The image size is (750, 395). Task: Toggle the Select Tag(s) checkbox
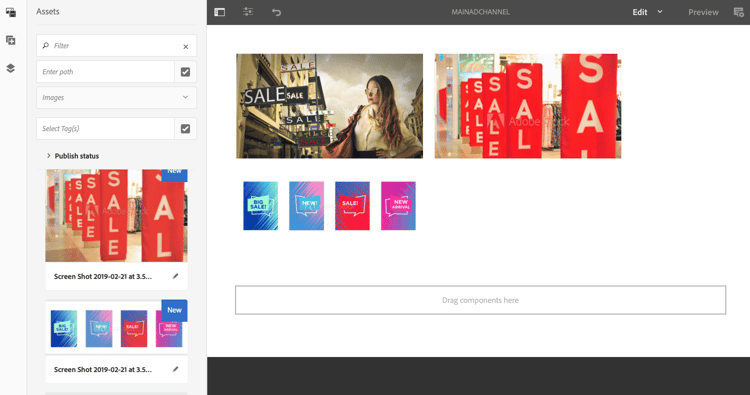pos(186,129)
